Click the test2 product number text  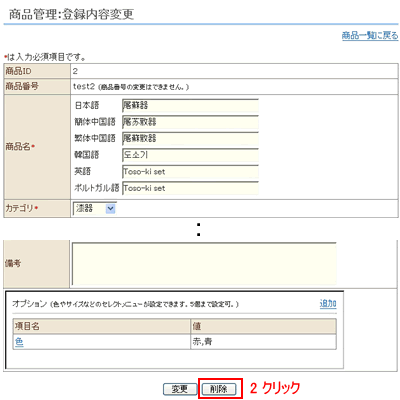[84, 87]
